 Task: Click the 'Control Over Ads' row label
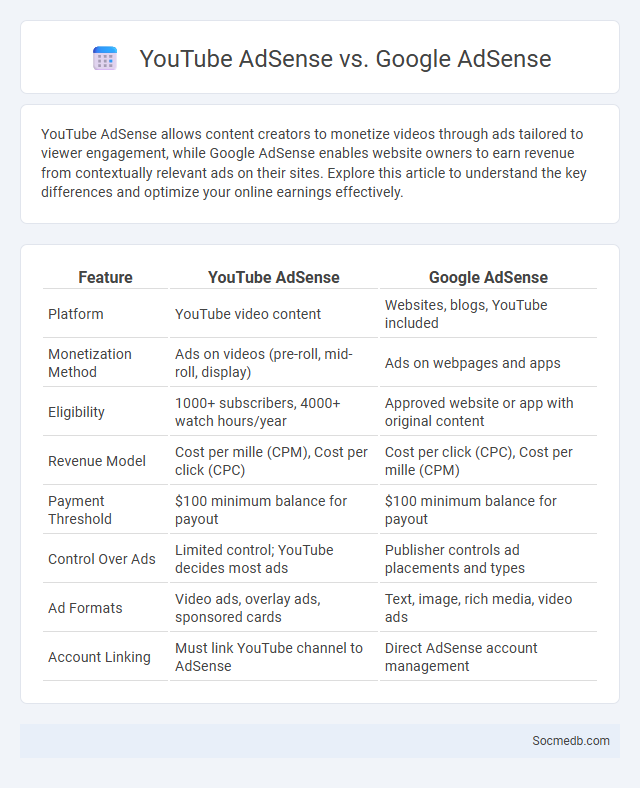click(x=101, y=559)
